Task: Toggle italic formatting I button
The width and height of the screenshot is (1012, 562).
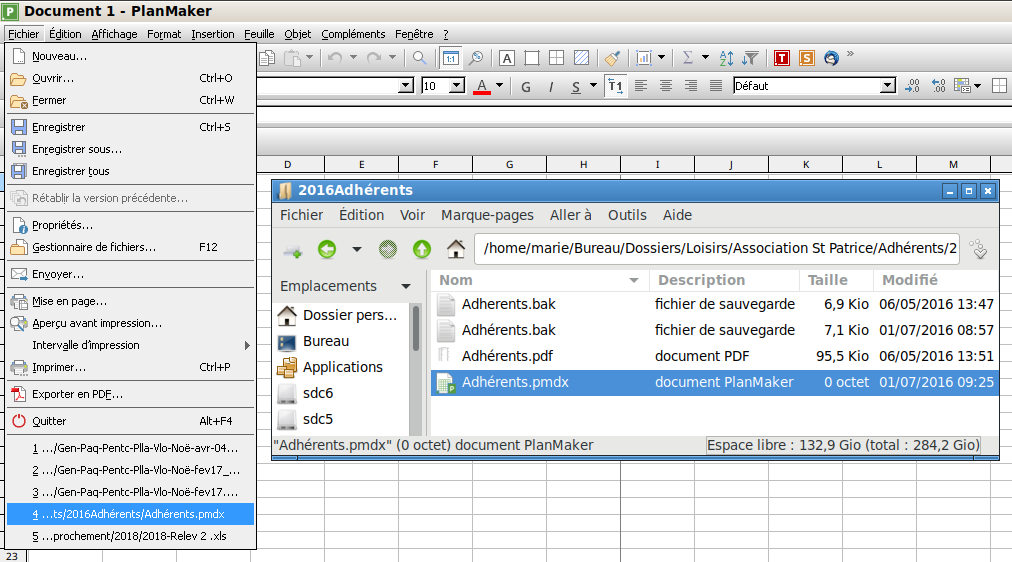Action: 550,86
